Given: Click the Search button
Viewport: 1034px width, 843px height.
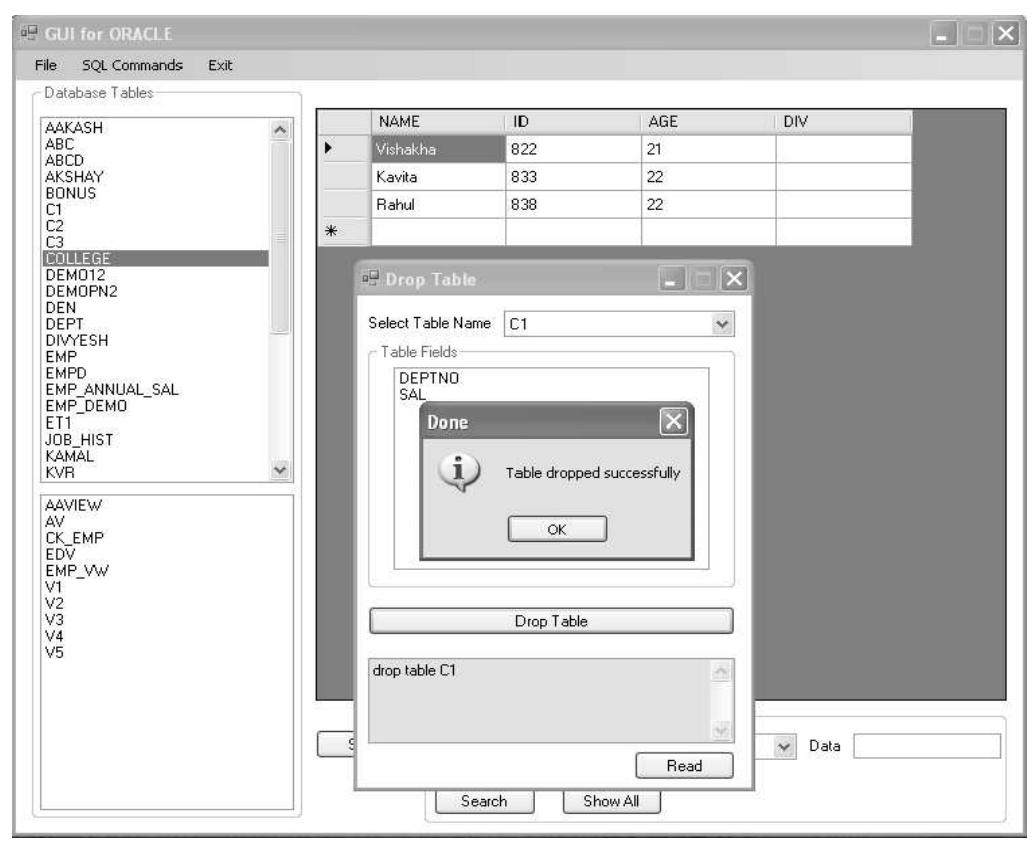Looking at the screenshot, I should point(484,801).
